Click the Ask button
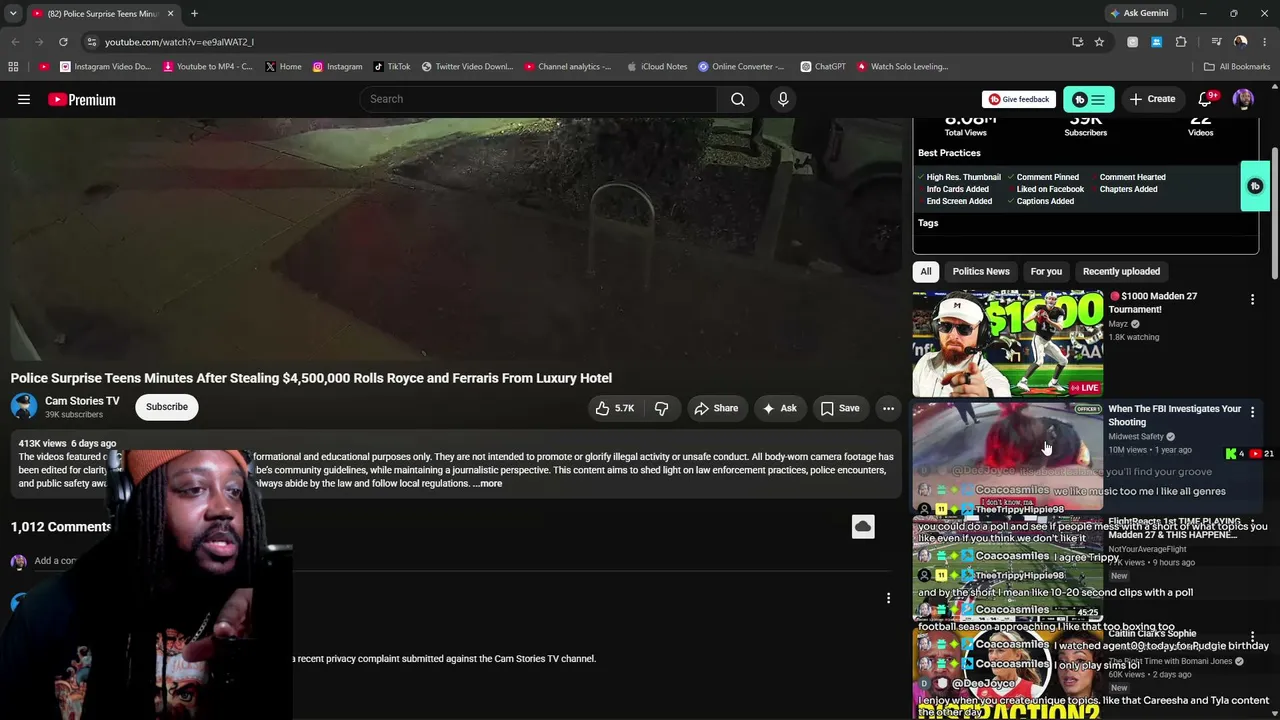1280x720 pixels. pos(779,408)
